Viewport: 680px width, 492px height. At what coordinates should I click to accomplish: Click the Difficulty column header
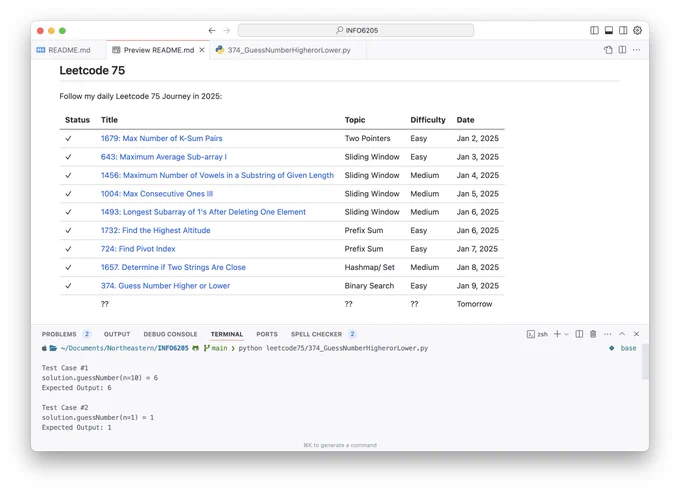click(x=428, y=120)
